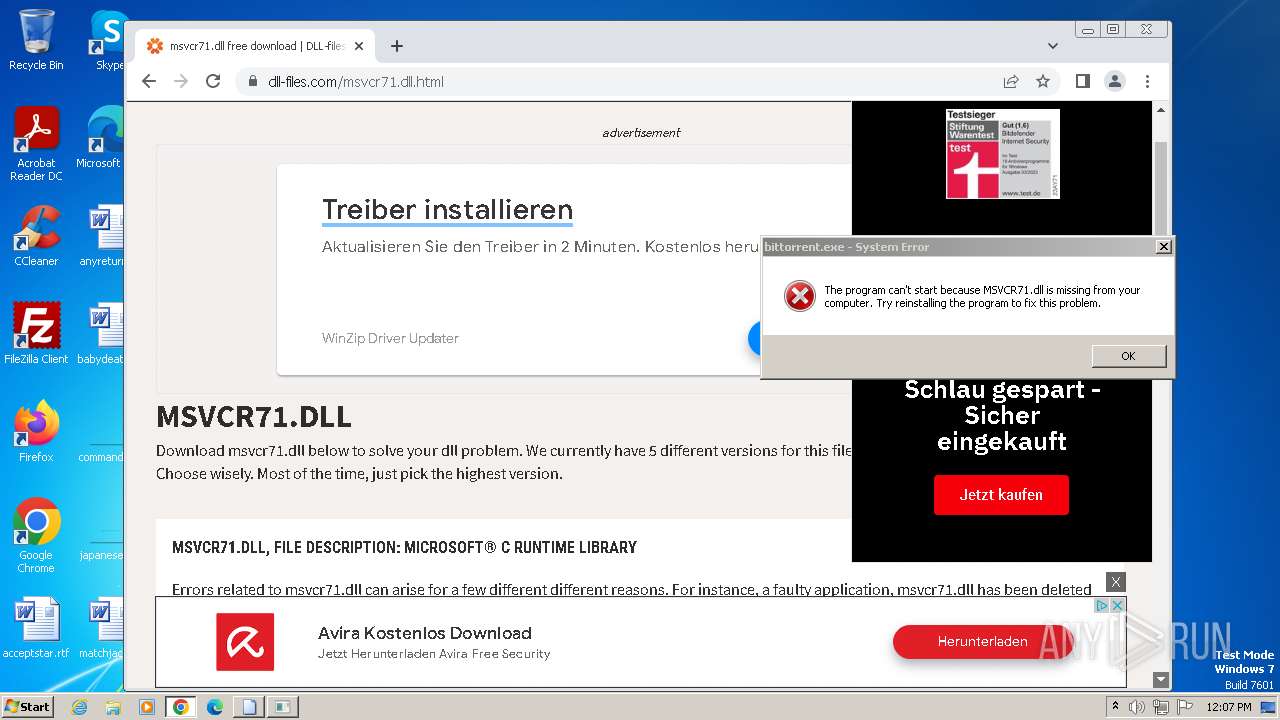Click the address bar URL field
Image resolution: width=1280 pixels, height=720 pixels.
click(620, 81)
